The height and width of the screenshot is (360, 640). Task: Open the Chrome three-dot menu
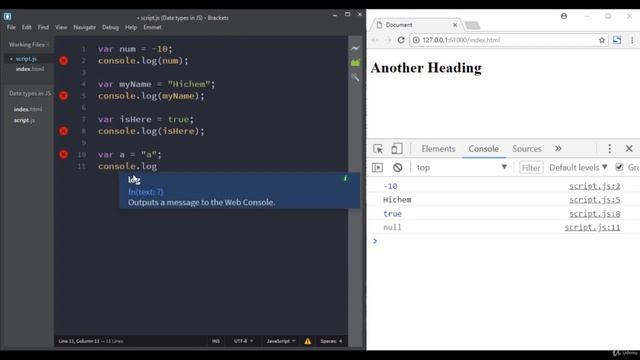632,40
